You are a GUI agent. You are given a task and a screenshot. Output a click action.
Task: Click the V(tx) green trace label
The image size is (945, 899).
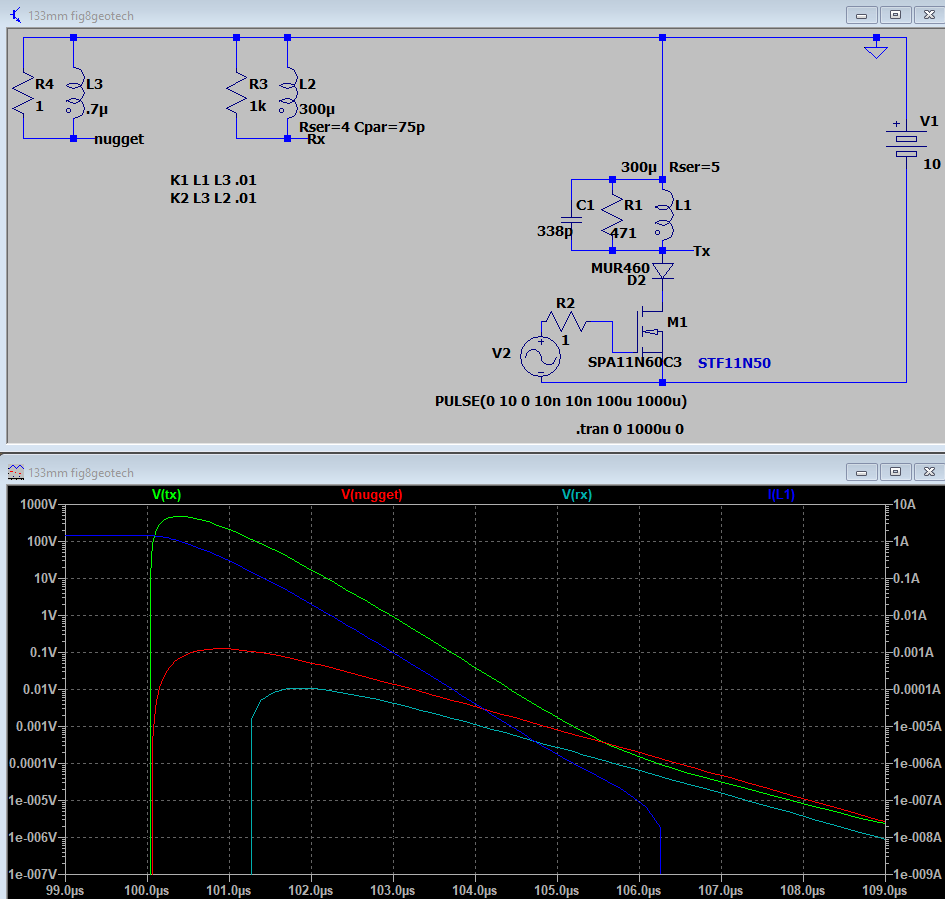(166, 494)
